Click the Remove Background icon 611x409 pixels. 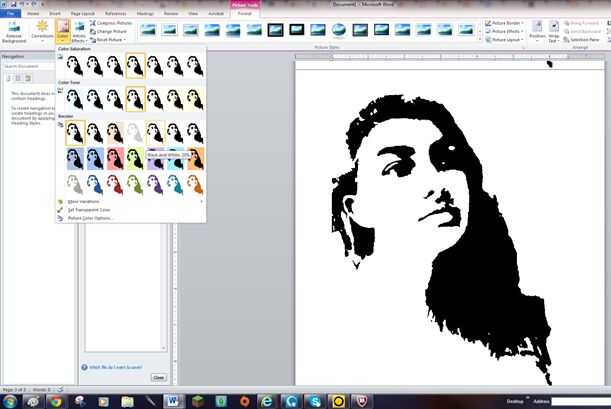(x=14, y=28)
